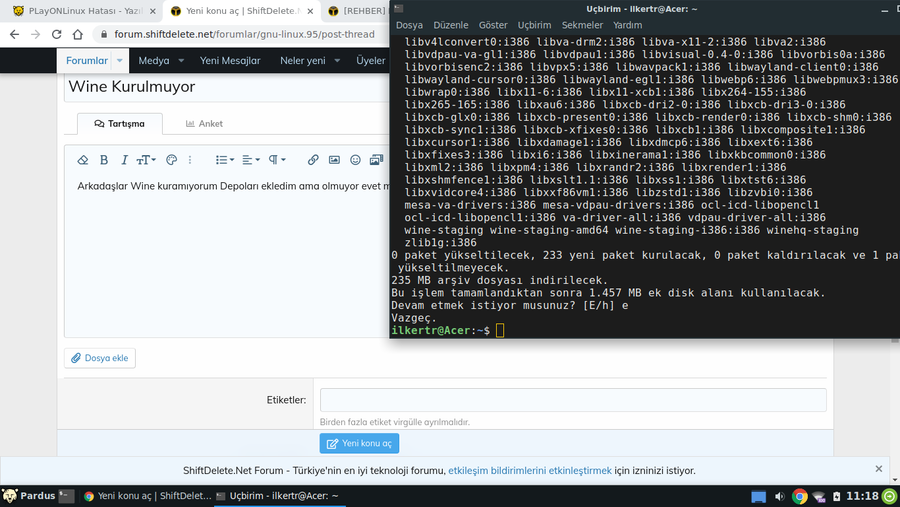Submit with the Yeni konu aç button
This screenshot has height=507, width=900.
tap(359, 443)
